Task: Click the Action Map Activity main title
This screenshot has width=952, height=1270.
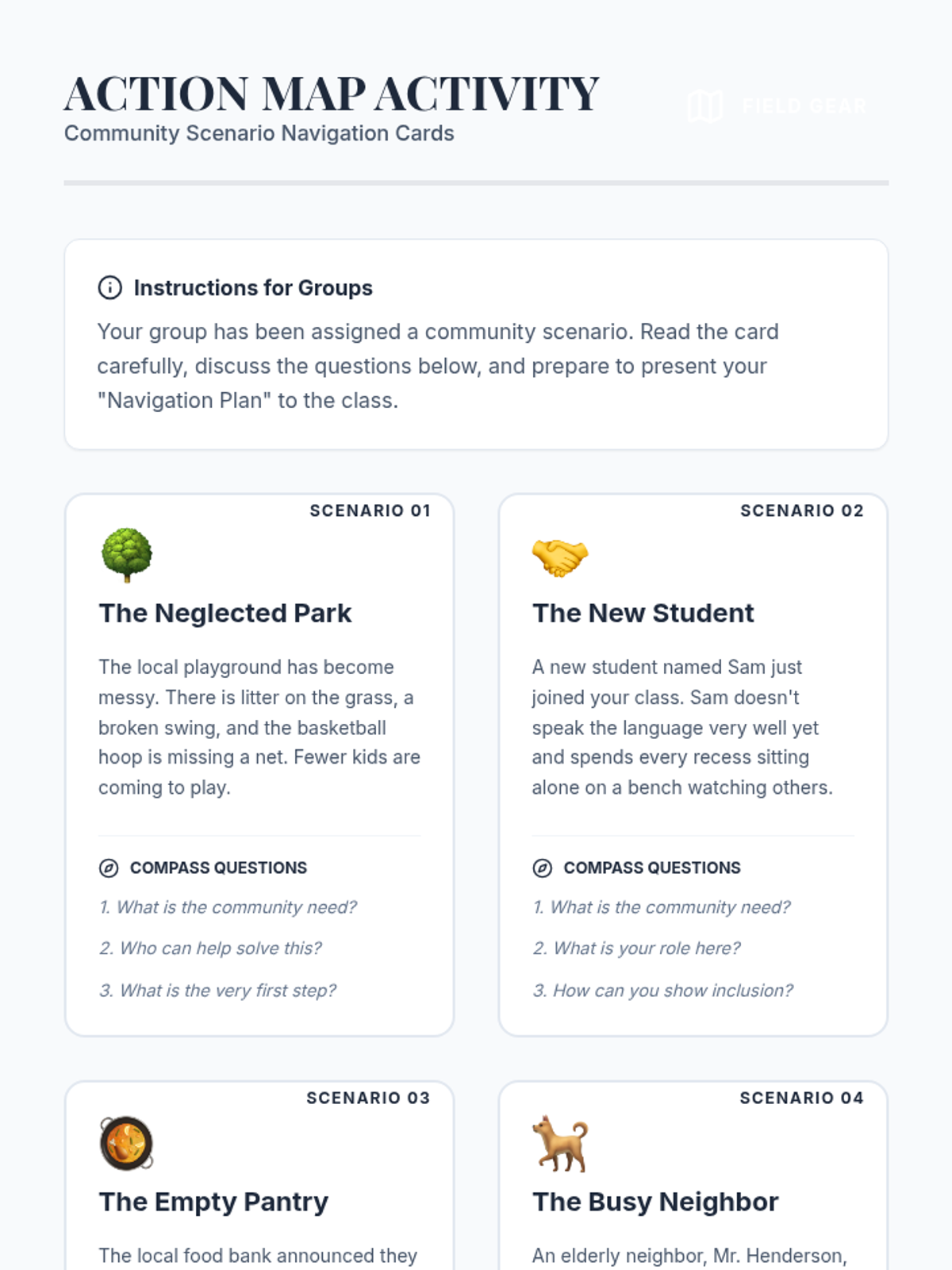Action: pyautogui.click(x=332, y=94)
